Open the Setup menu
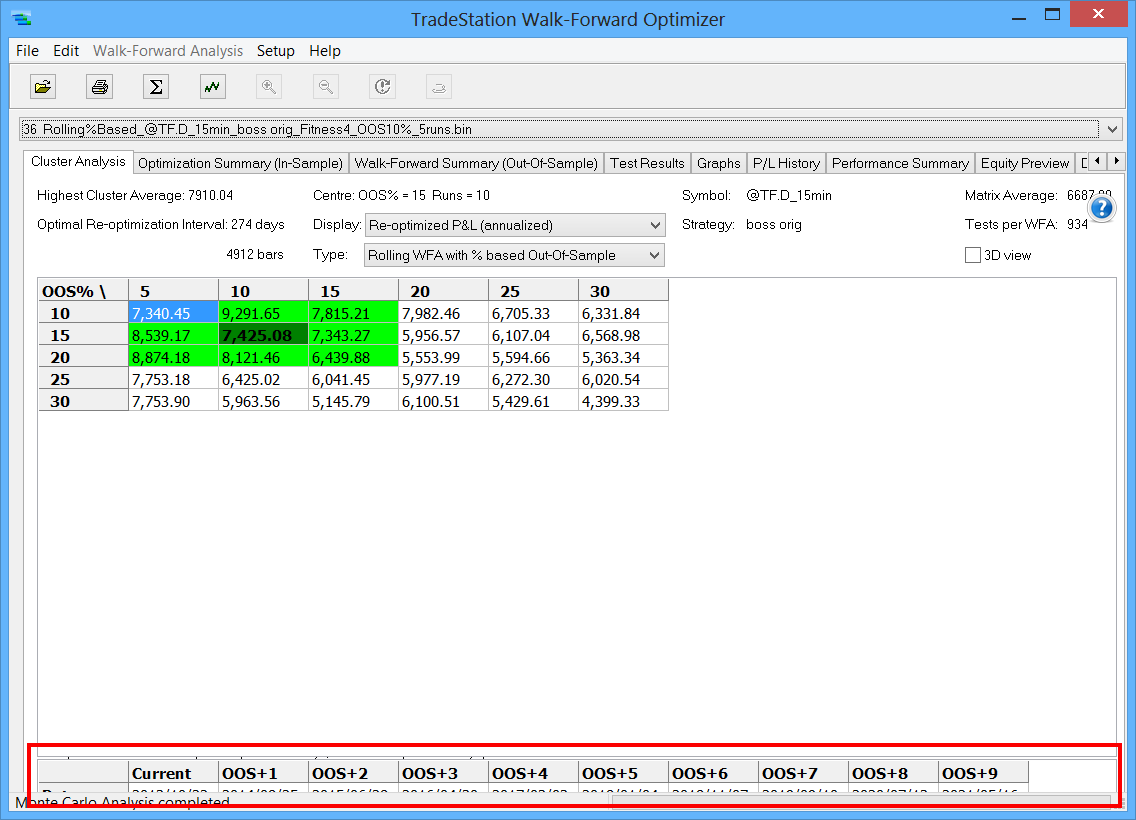This screenshot has width=1136, height=820. (276, 51)
